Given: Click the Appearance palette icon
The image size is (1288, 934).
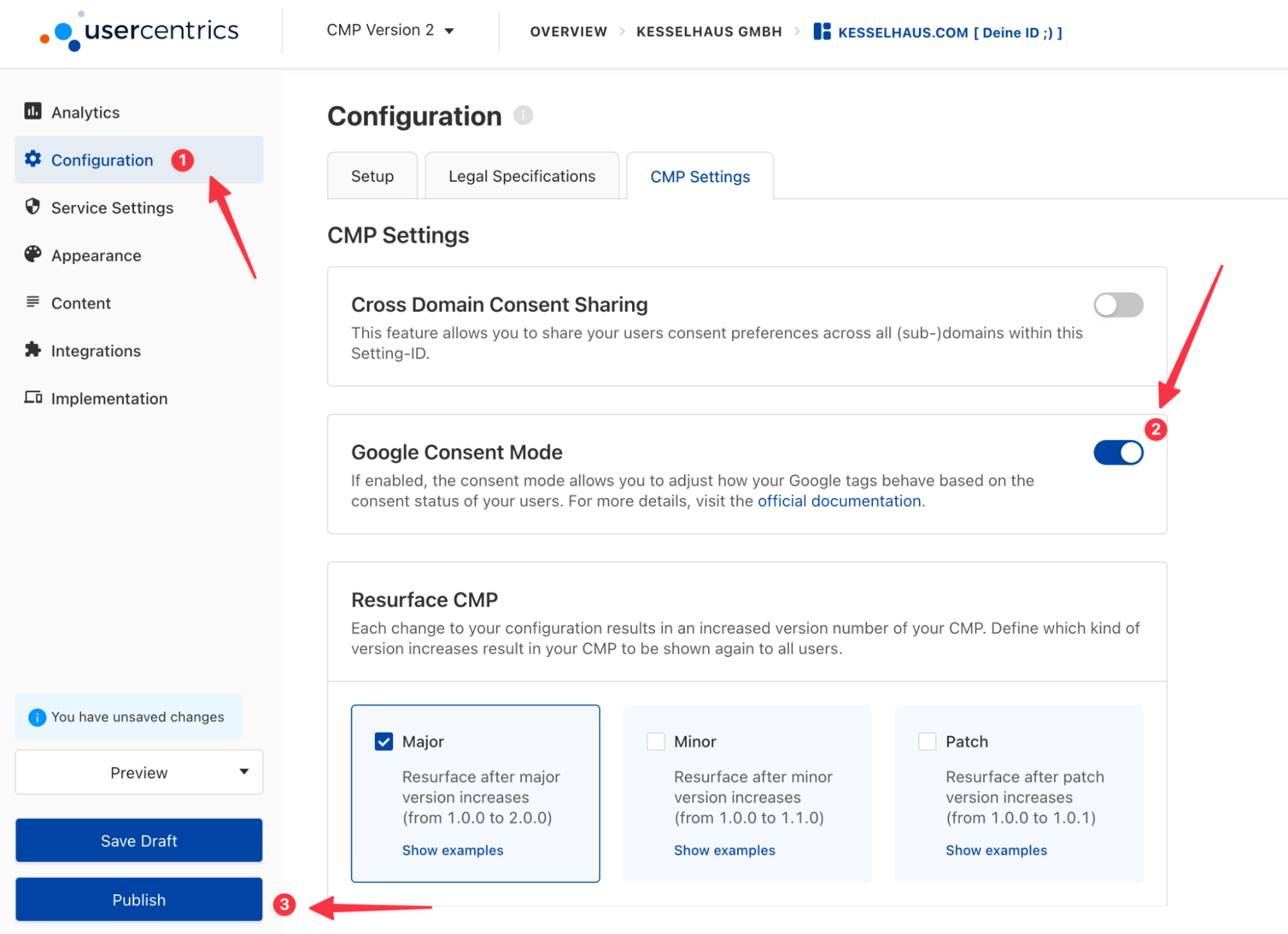Looking at the screenshot, I should click(33, 254).
